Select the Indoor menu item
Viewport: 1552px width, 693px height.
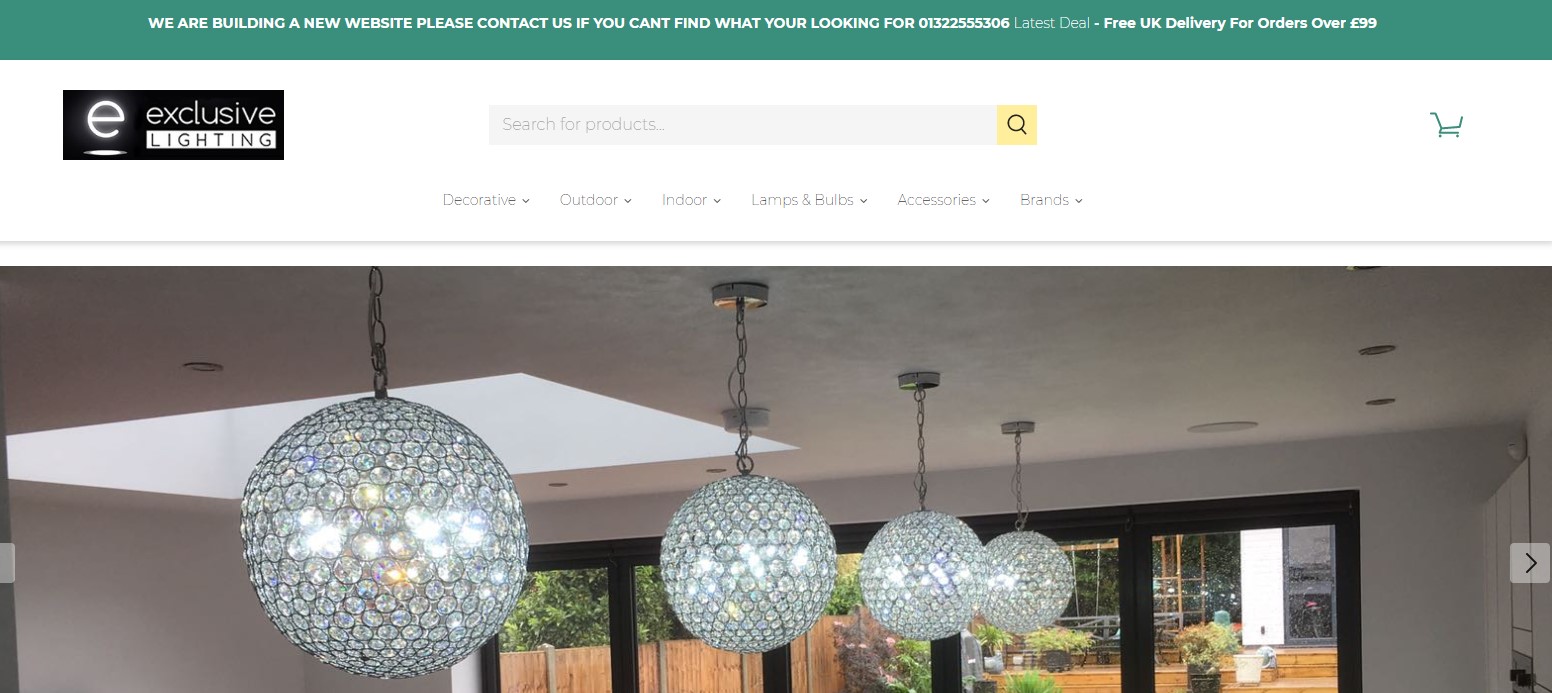(x=684, y=200)
